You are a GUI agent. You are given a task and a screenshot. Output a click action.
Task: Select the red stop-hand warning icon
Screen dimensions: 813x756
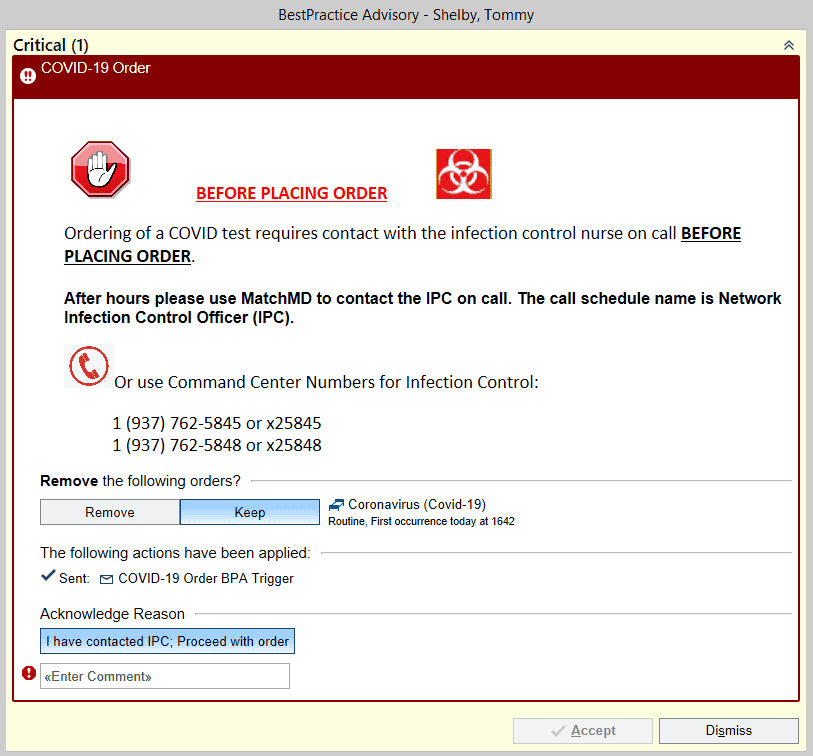coord(100,170)
